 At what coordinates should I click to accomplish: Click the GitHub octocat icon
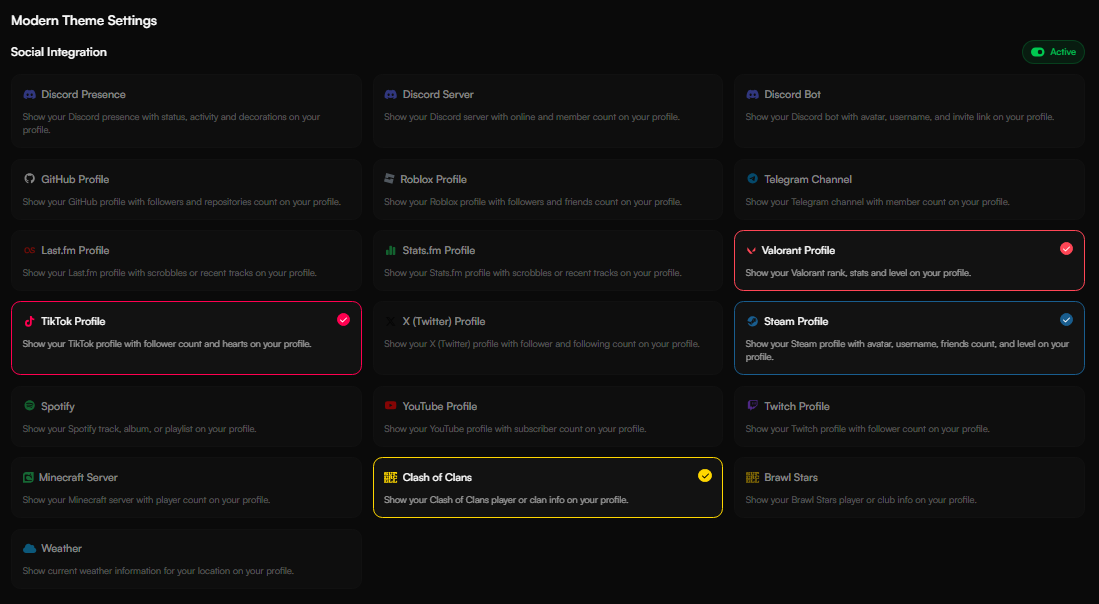pyautogui.click(x=29, y=179)
